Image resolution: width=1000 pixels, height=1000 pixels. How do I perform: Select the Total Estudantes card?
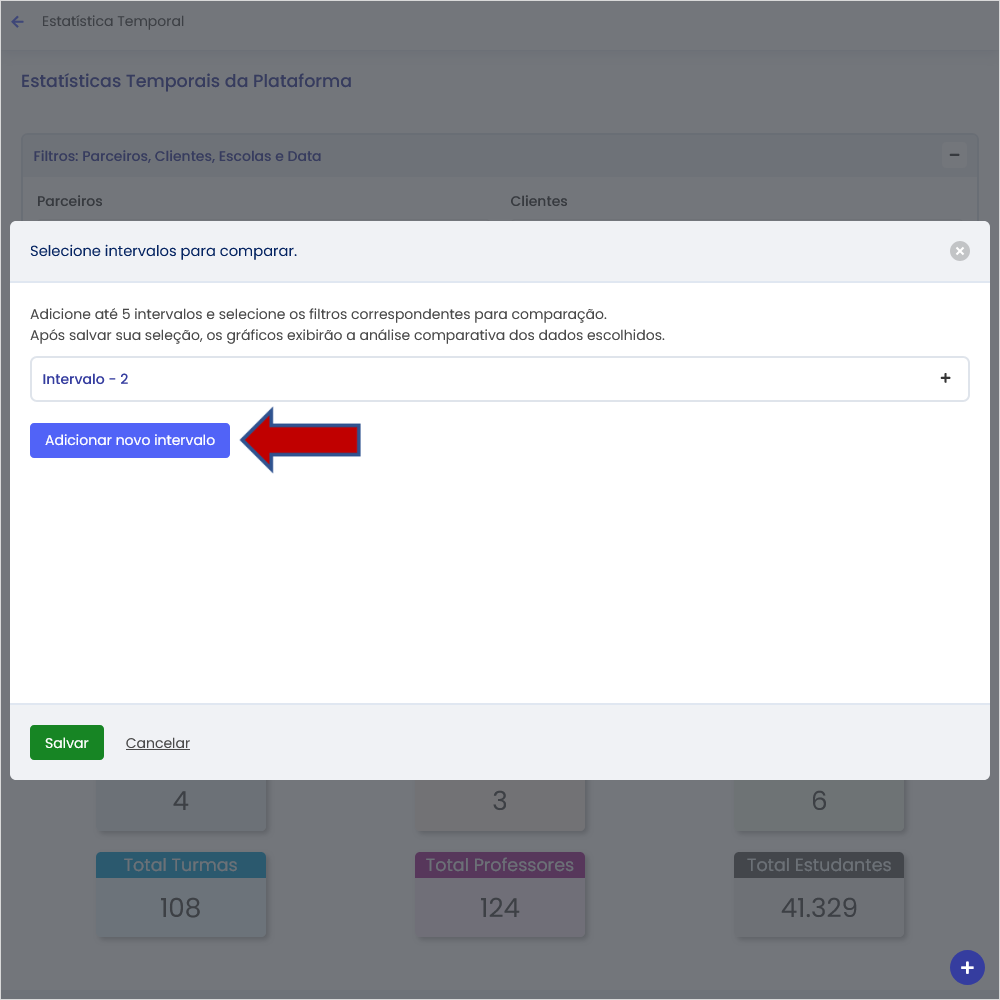pos(819,894)
